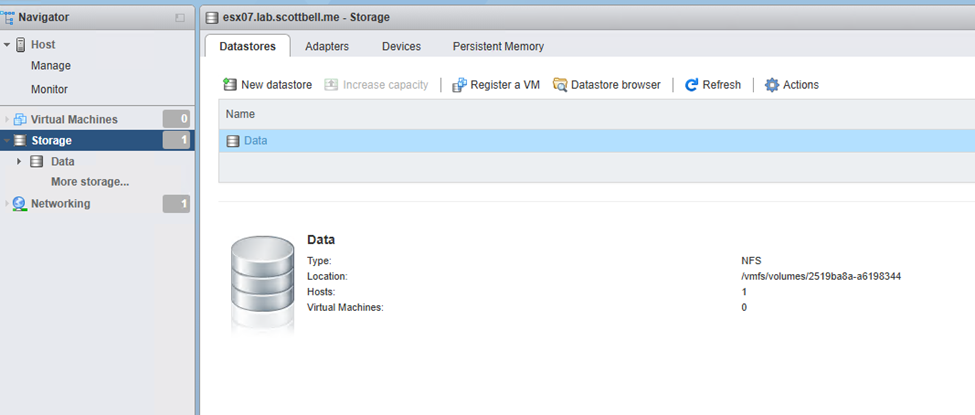Minimize the Navigator panel using collapse icon
Image resolution: width=975 pixels, height=415 pixels.
(180, 18)
